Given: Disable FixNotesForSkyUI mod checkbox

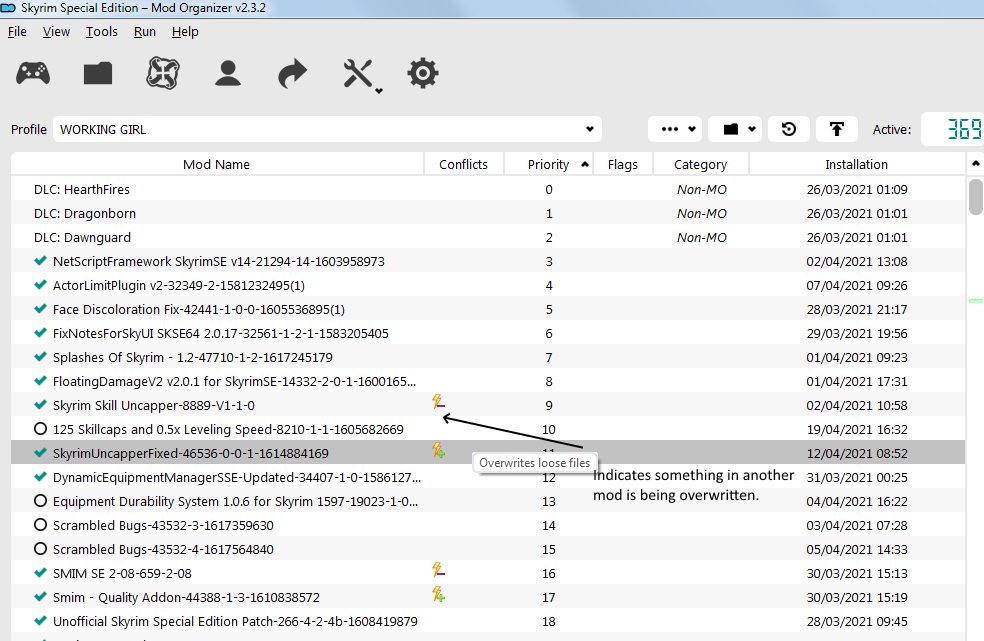Looking at the screenshot, I should [x=41, y=333].
